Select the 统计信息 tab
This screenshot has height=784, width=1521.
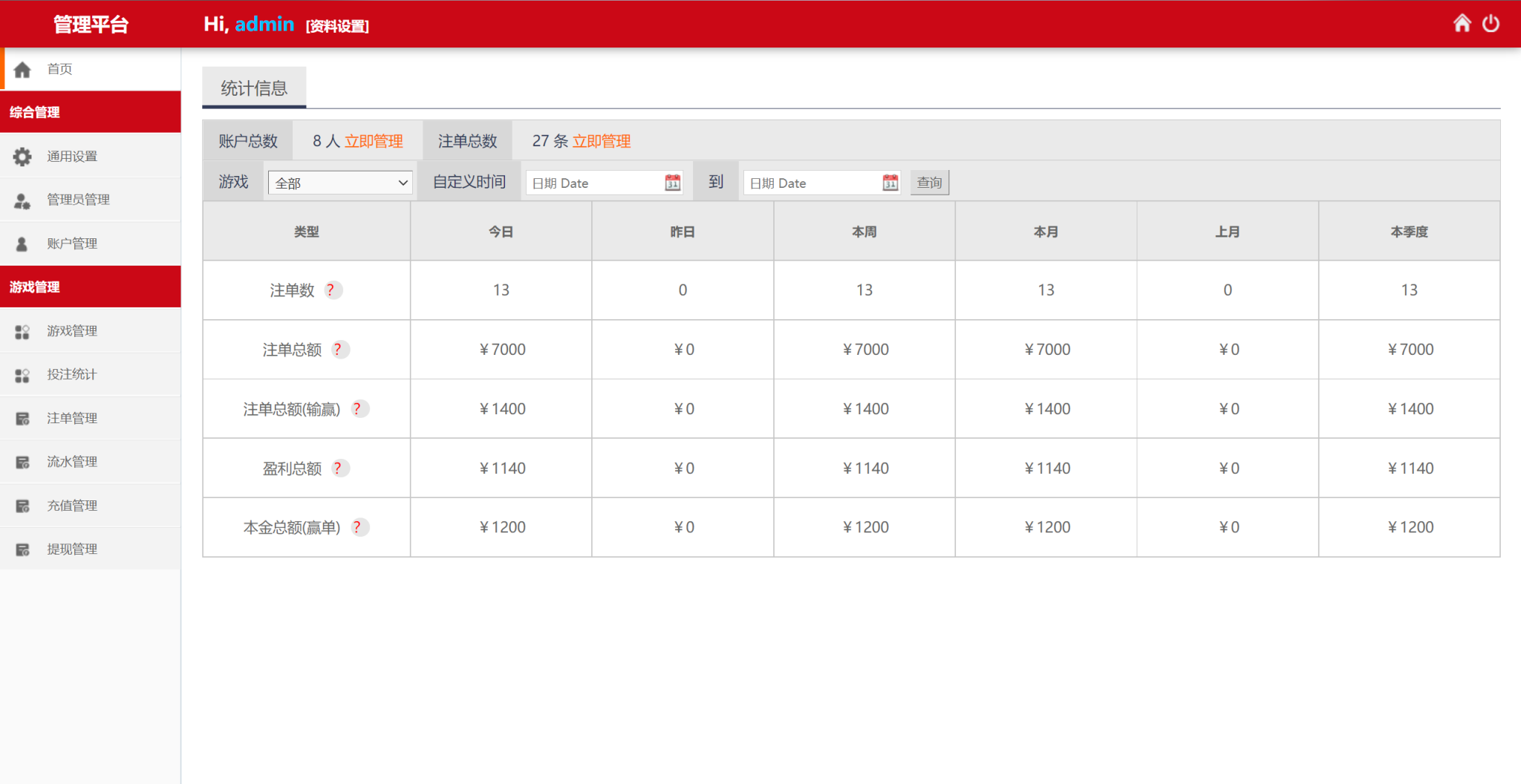pyautogui.click(x=254, y=88)
